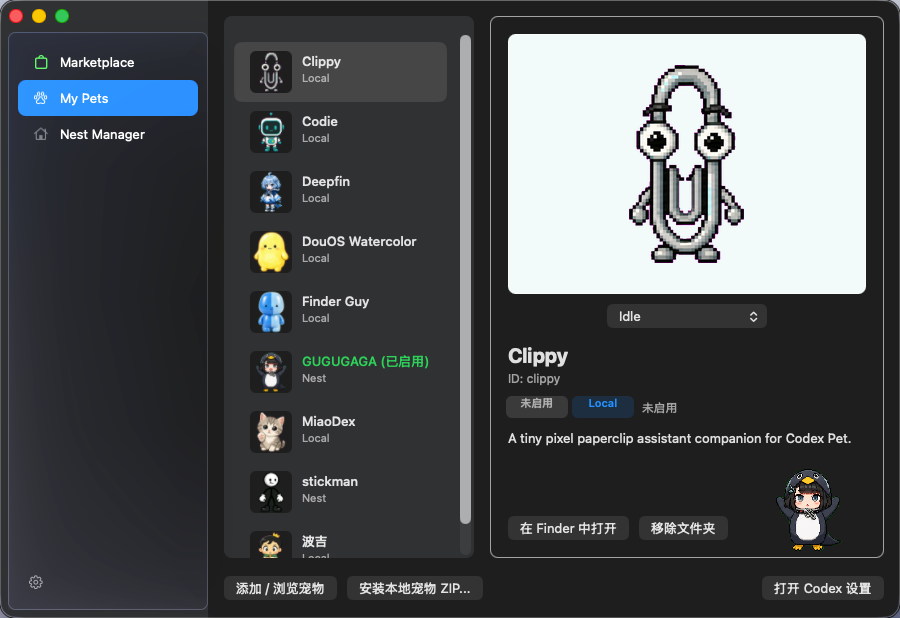The image size is (900, 618).
Task: Click the My Pets paw icon
Action: pos(41,98)
